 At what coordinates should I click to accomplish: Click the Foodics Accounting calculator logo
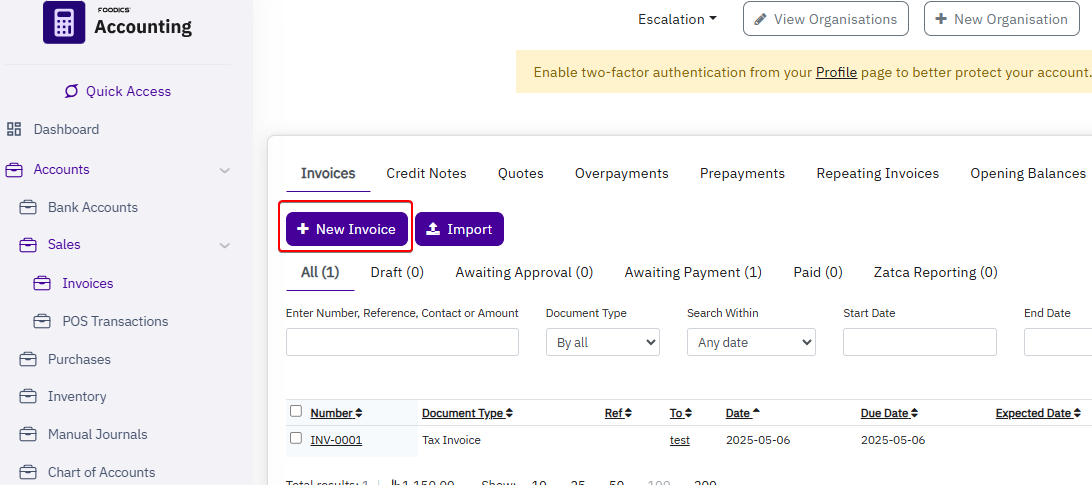(64, 22)
